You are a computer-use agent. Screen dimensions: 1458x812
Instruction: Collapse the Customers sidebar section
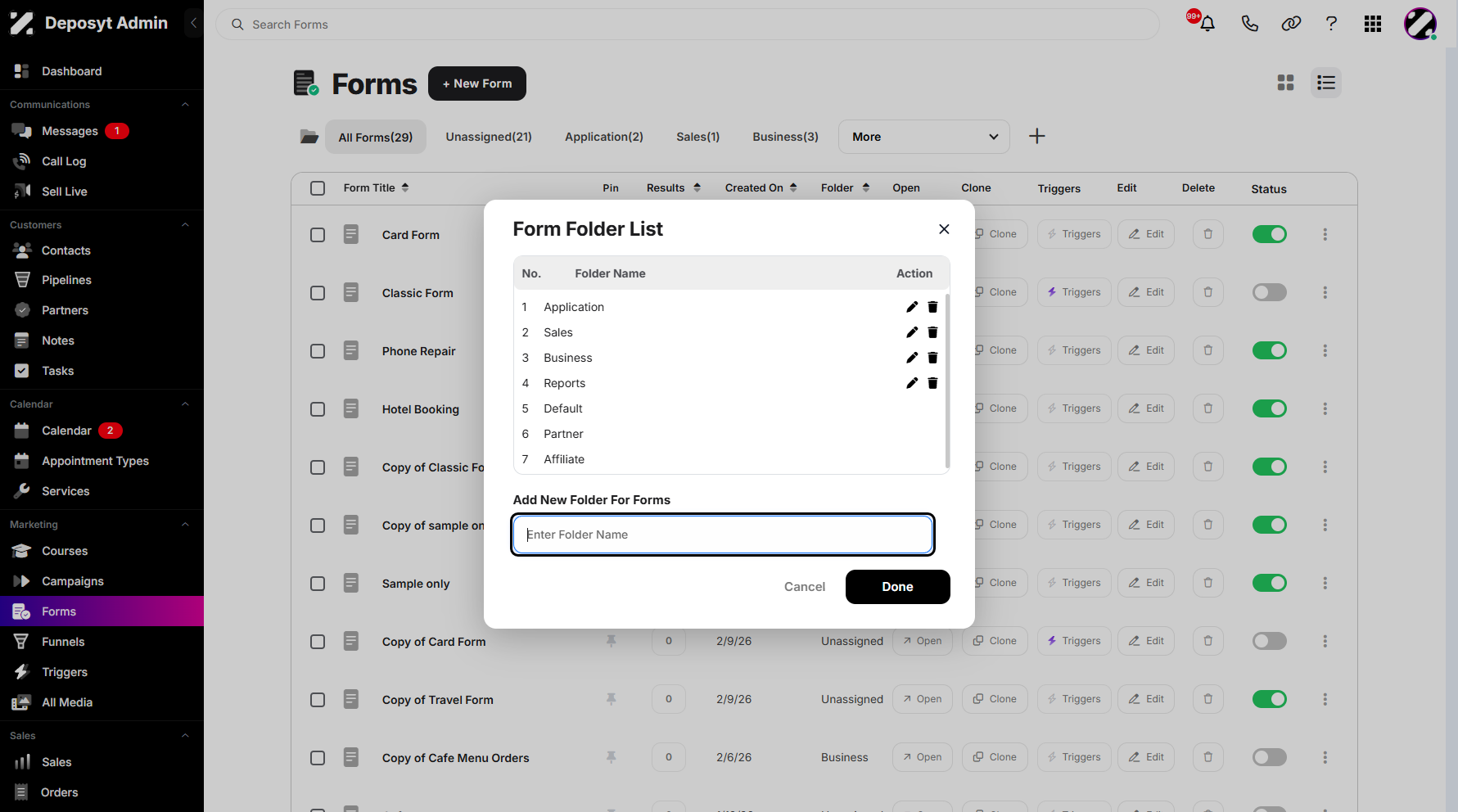click(x=185, y=225)
